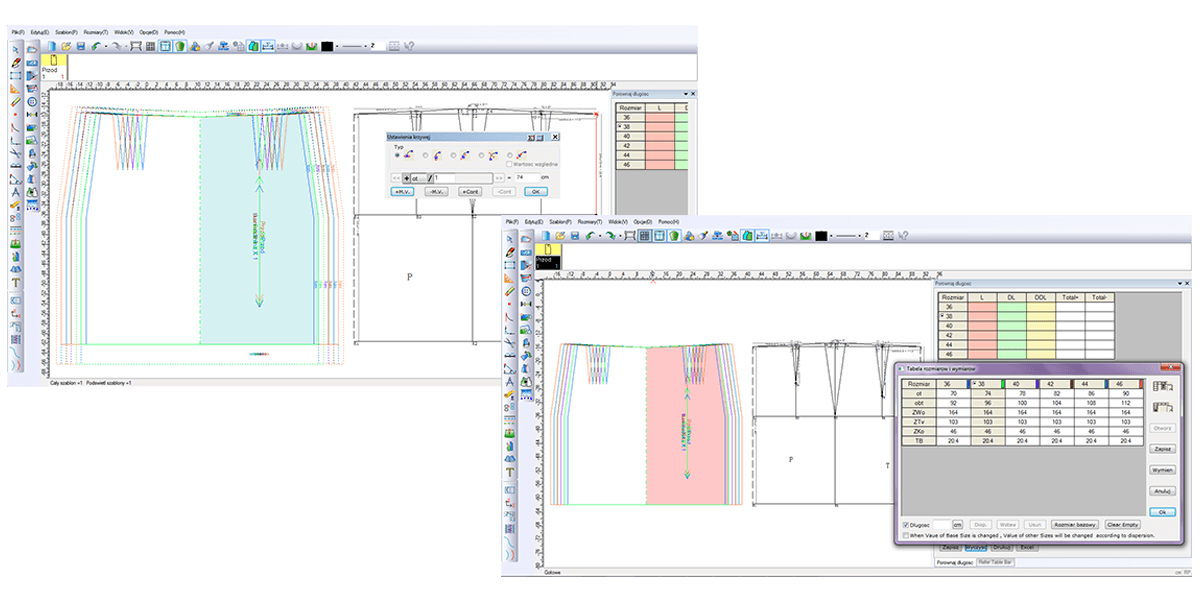1200x600 pixels.
Task: Click Undo arrow in back window toolbar
Action: [x=95, y=46]
